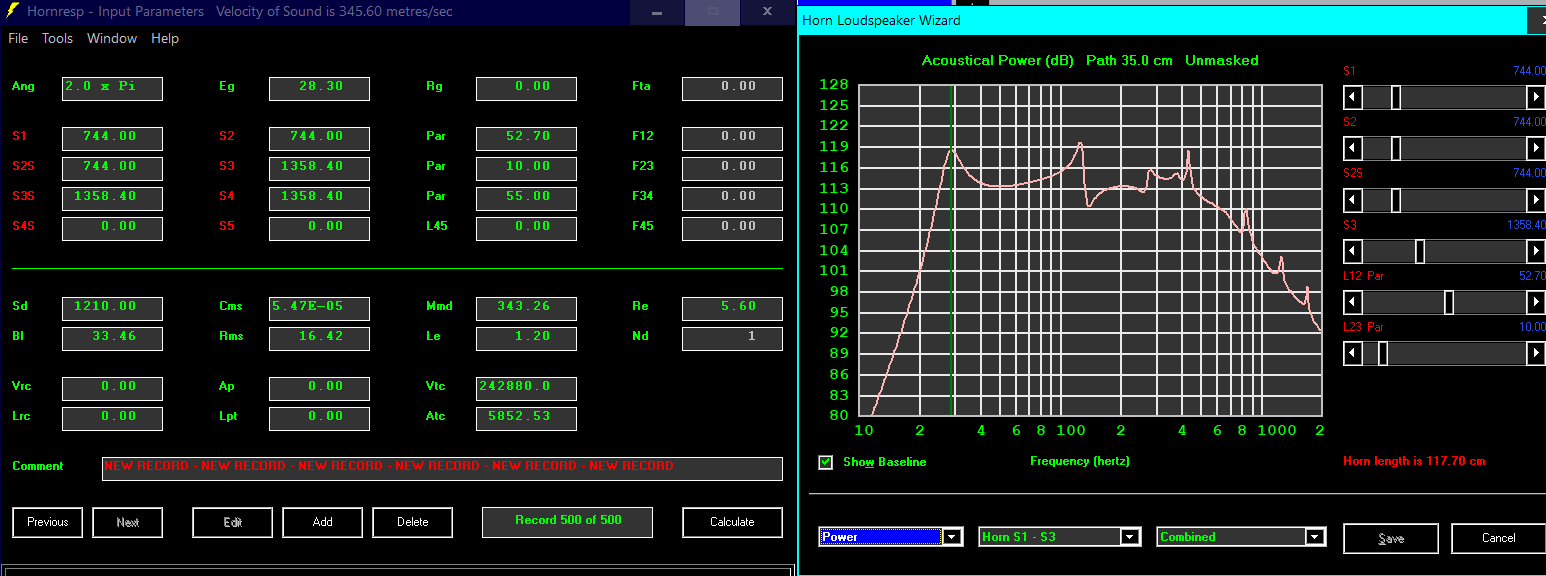Click the L23 Par slider left arrow
1546x576 pixels.
click(1352, 353)
